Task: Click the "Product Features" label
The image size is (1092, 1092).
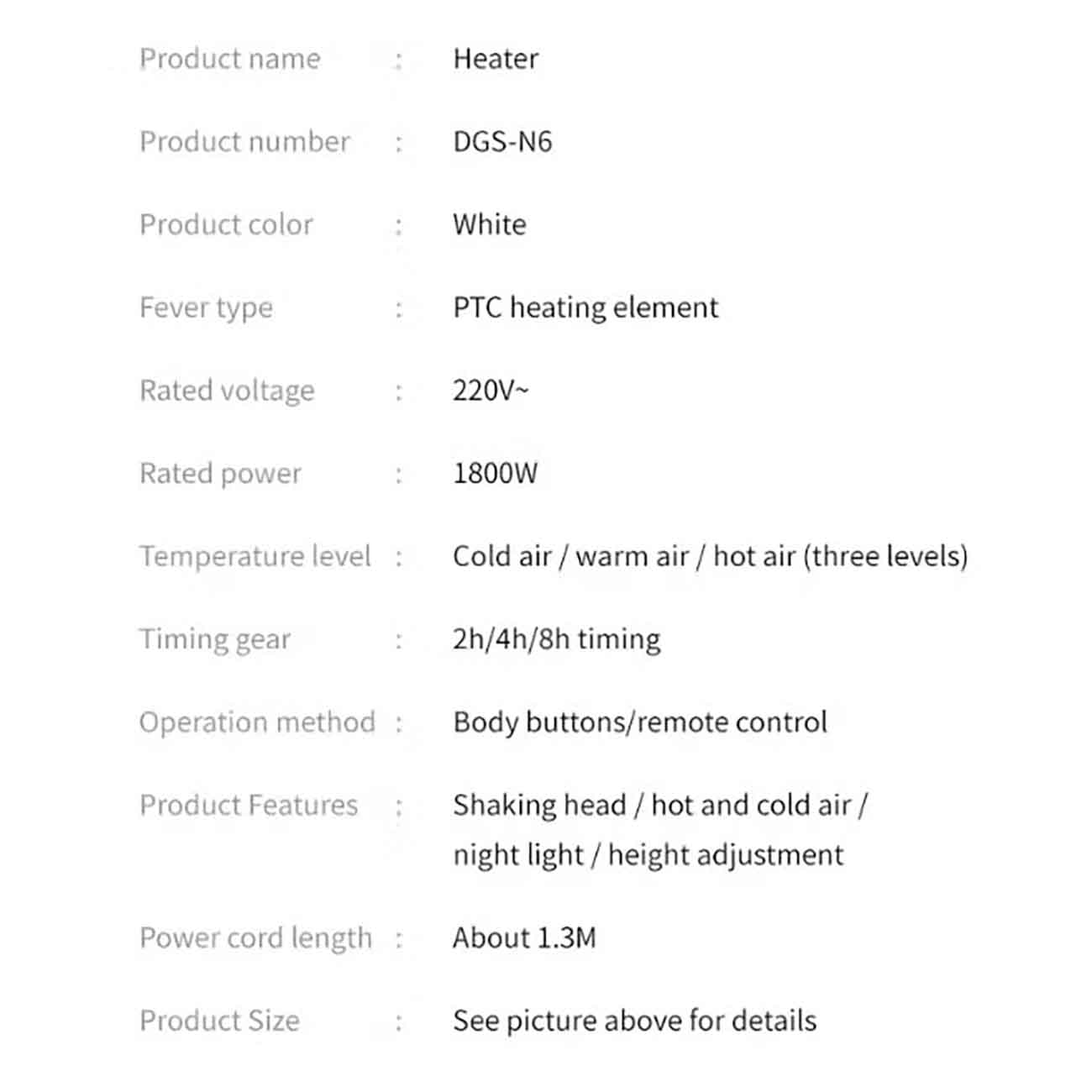Action: (x=249, y=806)
